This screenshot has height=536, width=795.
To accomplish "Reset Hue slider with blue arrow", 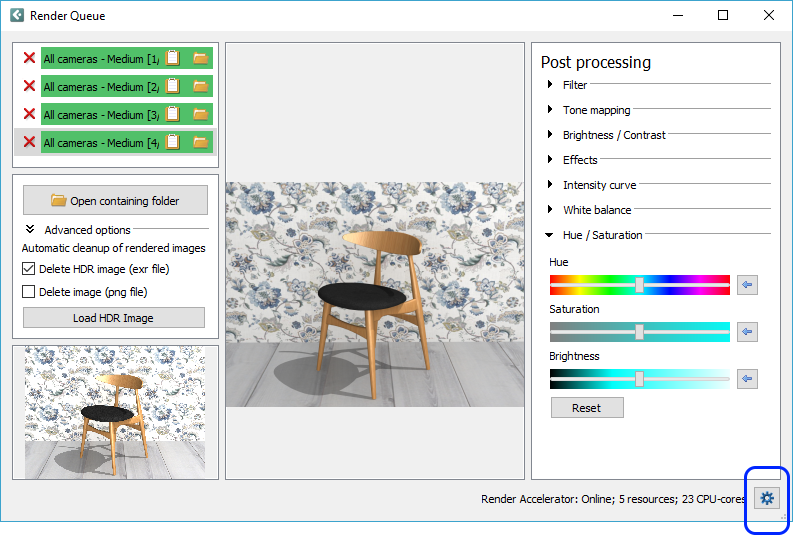I will pos(747,284).
